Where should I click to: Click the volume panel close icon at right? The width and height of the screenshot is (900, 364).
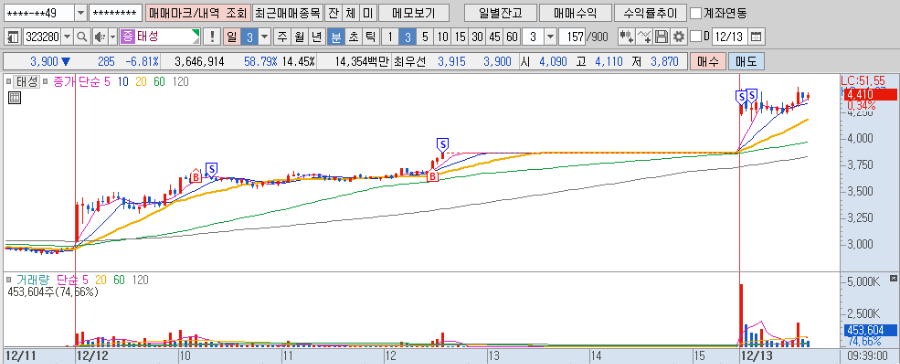pyautogui.click(x=893, y=278)
